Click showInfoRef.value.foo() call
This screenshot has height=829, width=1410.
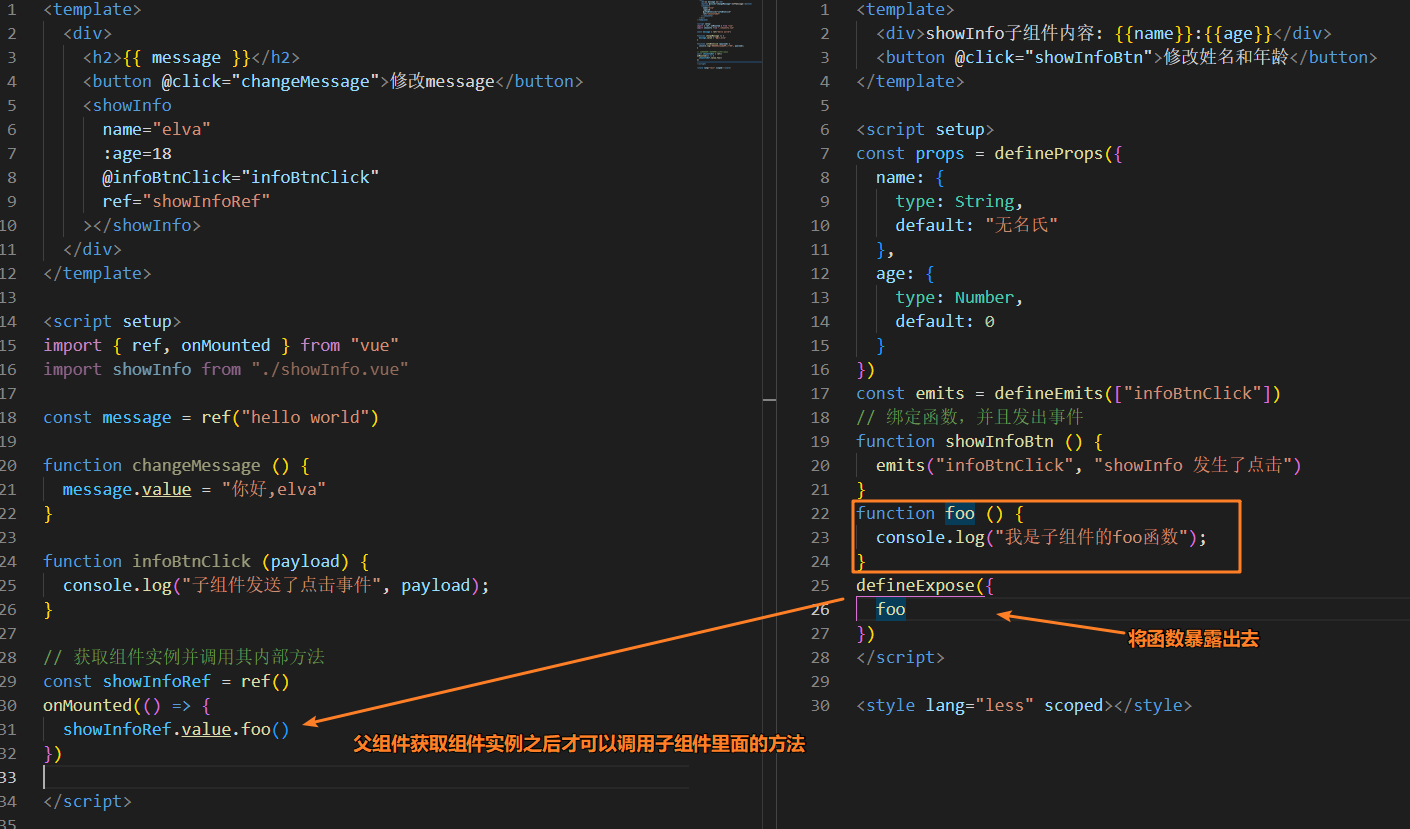point(176,729)
